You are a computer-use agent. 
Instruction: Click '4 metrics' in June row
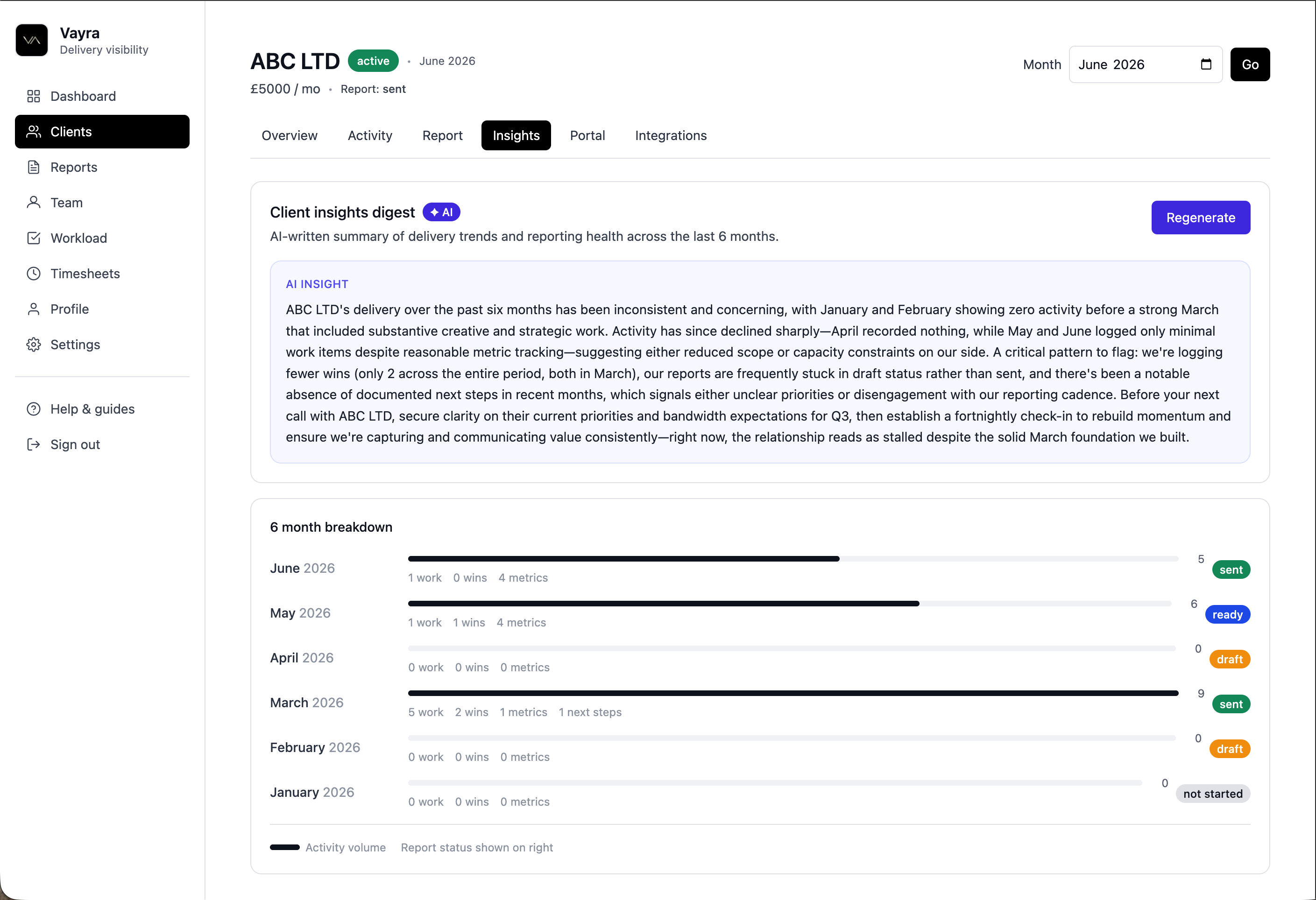click(523, 578)
